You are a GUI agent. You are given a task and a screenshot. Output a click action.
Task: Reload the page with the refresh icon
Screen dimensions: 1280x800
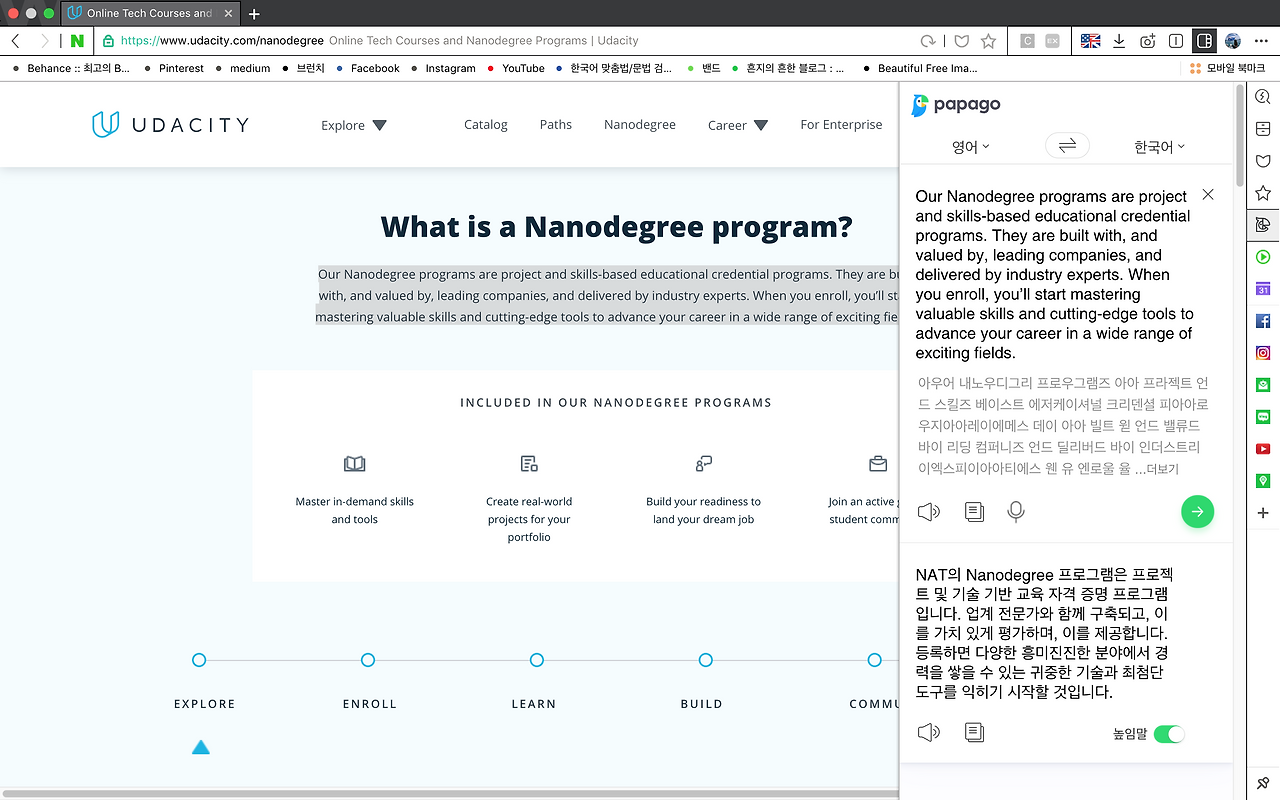928,41
